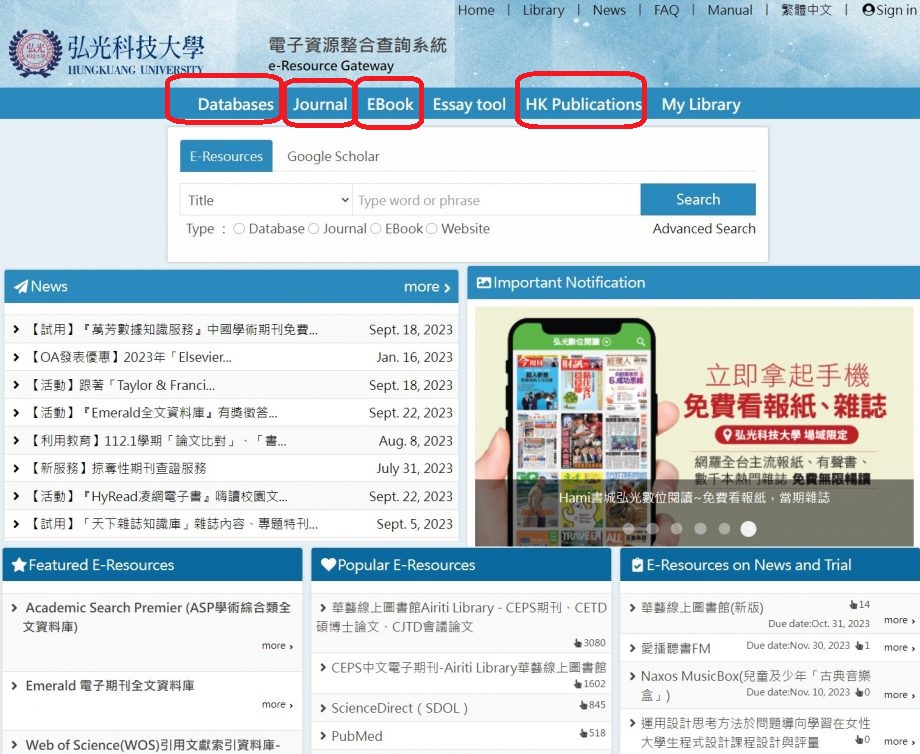Image resolution: width=920 pixels, height=754 pixels.
Task: Switch to the Google Scholar tab
Action: point(333,156)
